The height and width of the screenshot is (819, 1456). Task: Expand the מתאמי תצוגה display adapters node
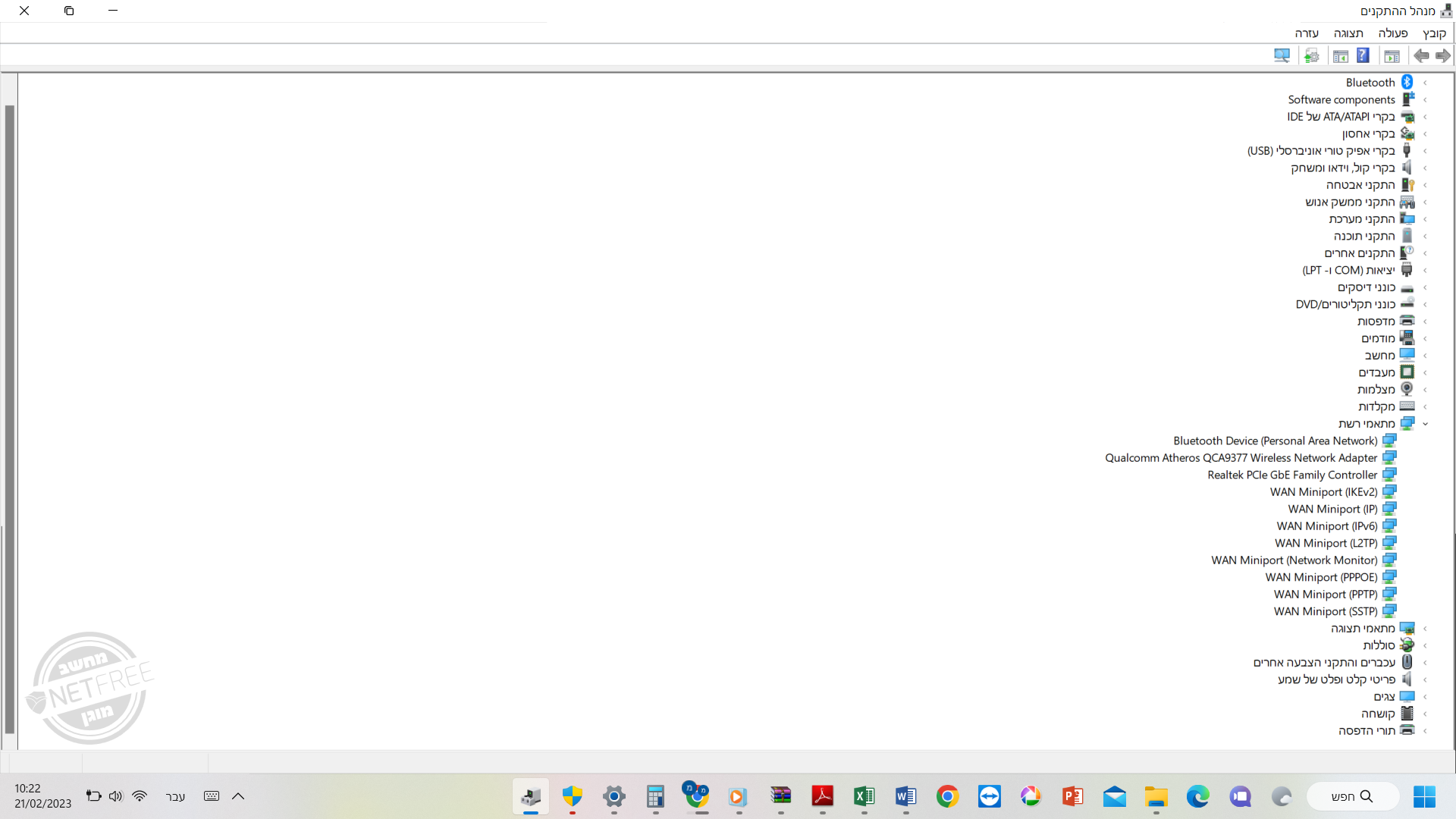click(1426, 629)
